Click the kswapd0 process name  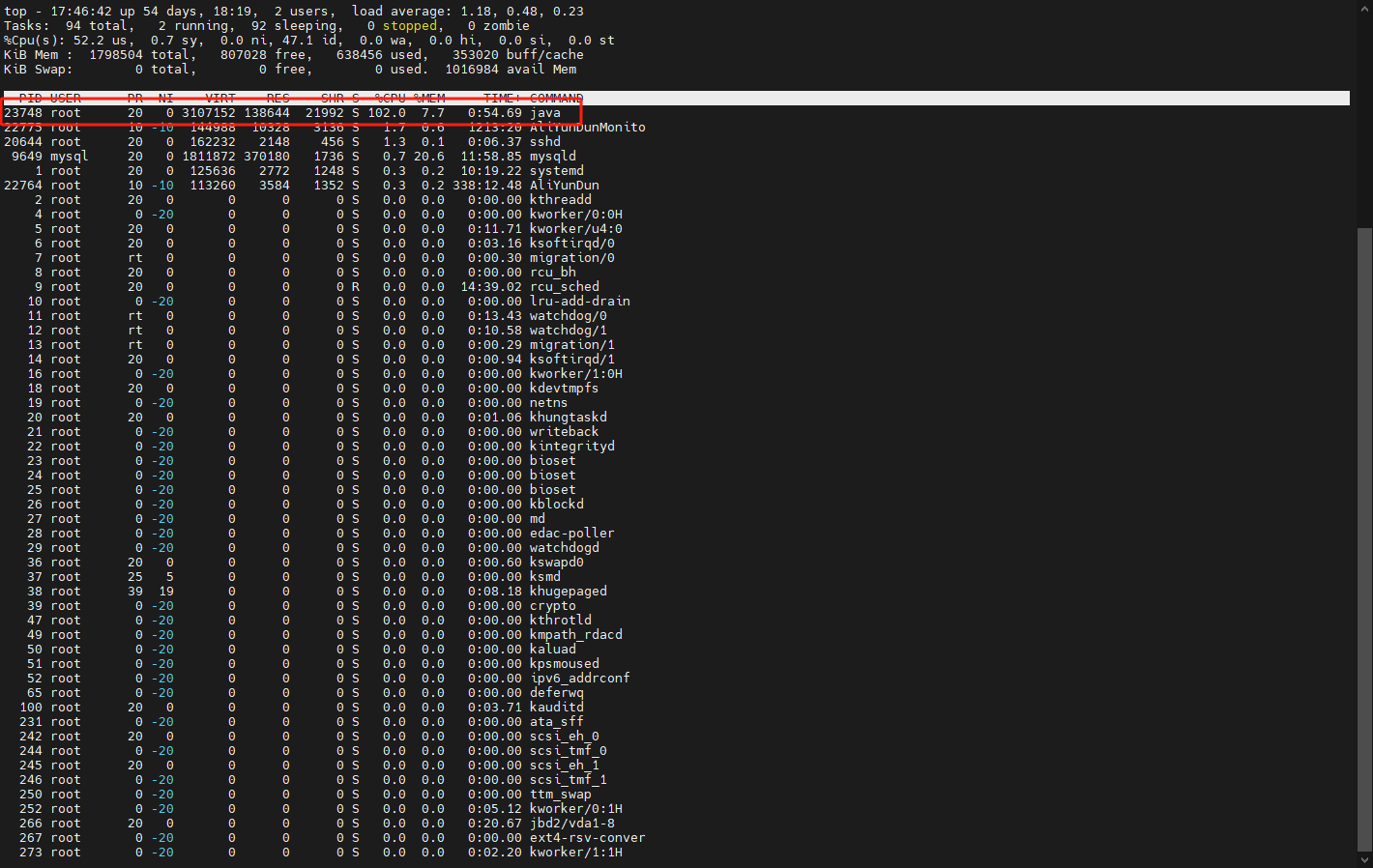click(557, 563)
